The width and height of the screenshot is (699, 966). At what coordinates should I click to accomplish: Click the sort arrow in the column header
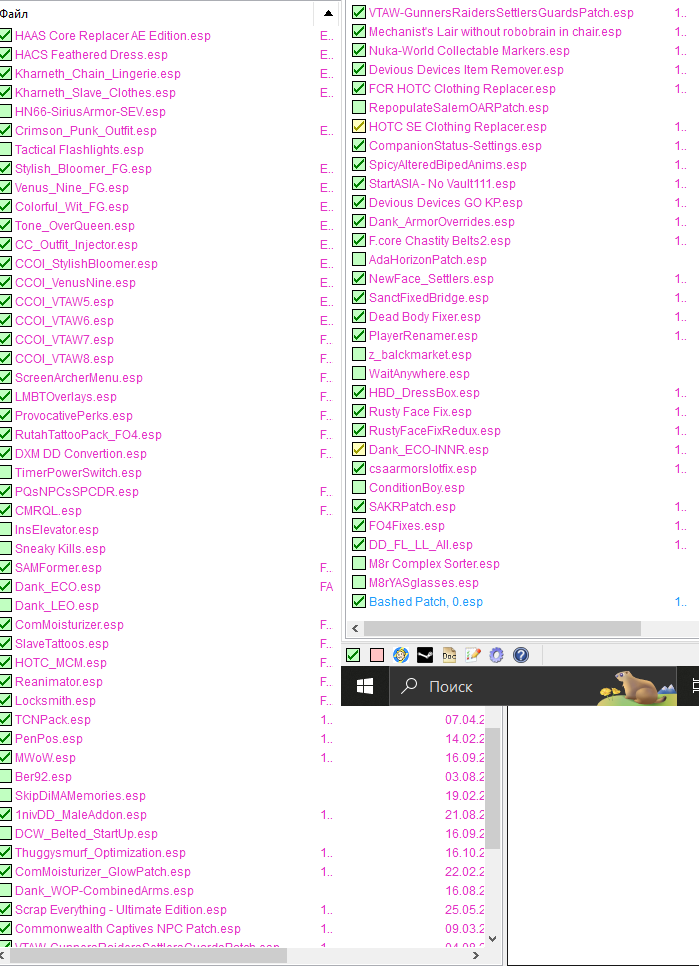pos(326,14)
